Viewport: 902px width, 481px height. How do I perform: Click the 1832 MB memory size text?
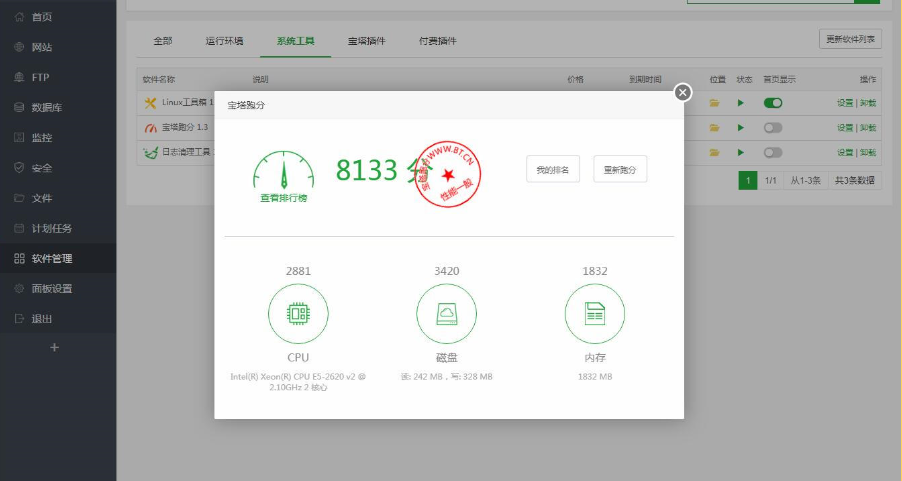[x=595, y=377]
